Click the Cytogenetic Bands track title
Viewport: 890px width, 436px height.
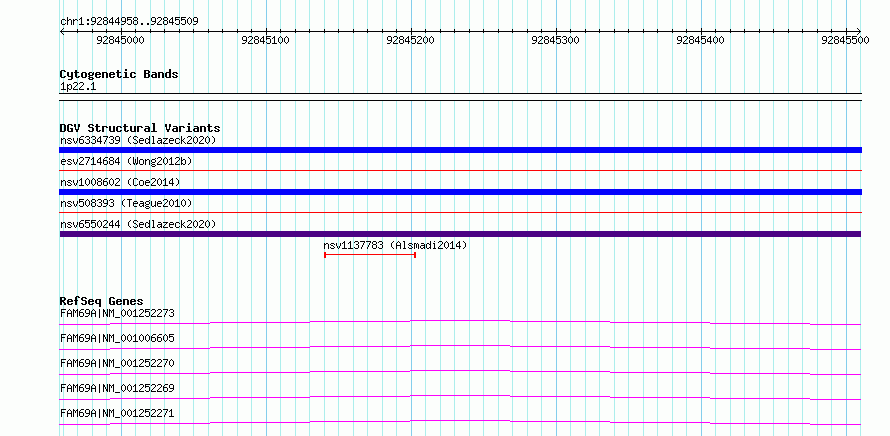click(119, 74)
